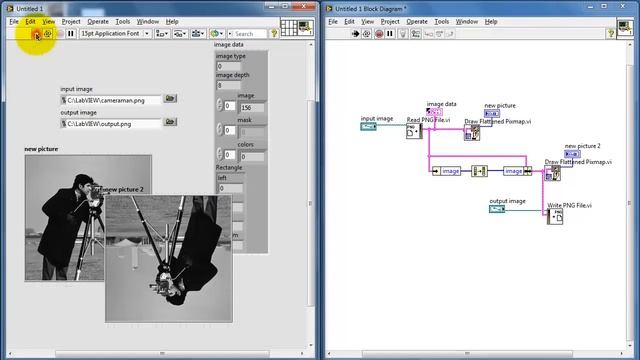Select the new picture 2 indicator terminal
The height and width of the screenshot is (360, 640).
click(572, 154)
